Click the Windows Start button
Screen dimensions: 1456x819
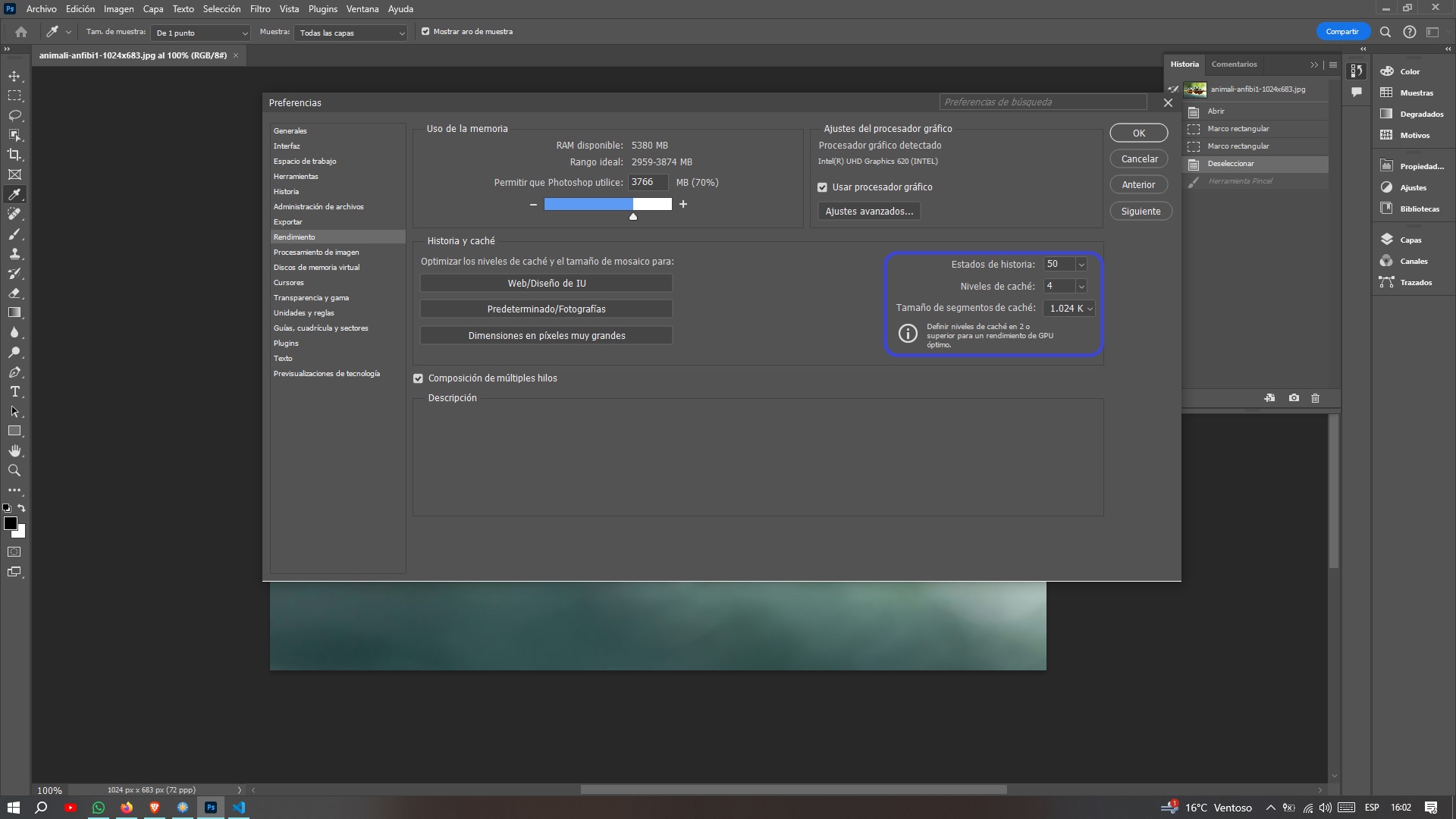tap(13, 808)
